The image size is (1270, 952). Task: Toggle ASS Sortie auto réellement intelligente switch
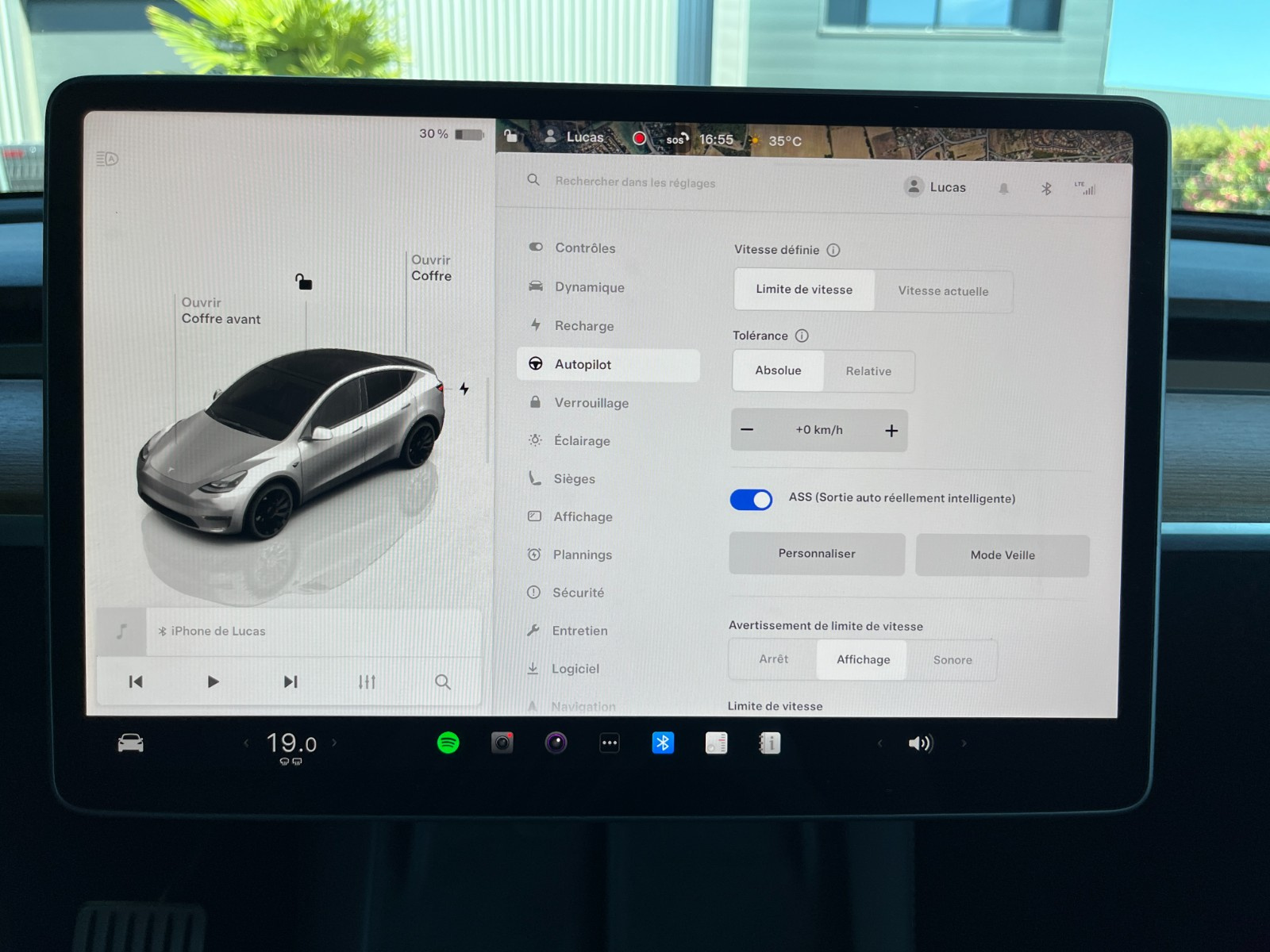pyautogui.click(x=751, y=499)
